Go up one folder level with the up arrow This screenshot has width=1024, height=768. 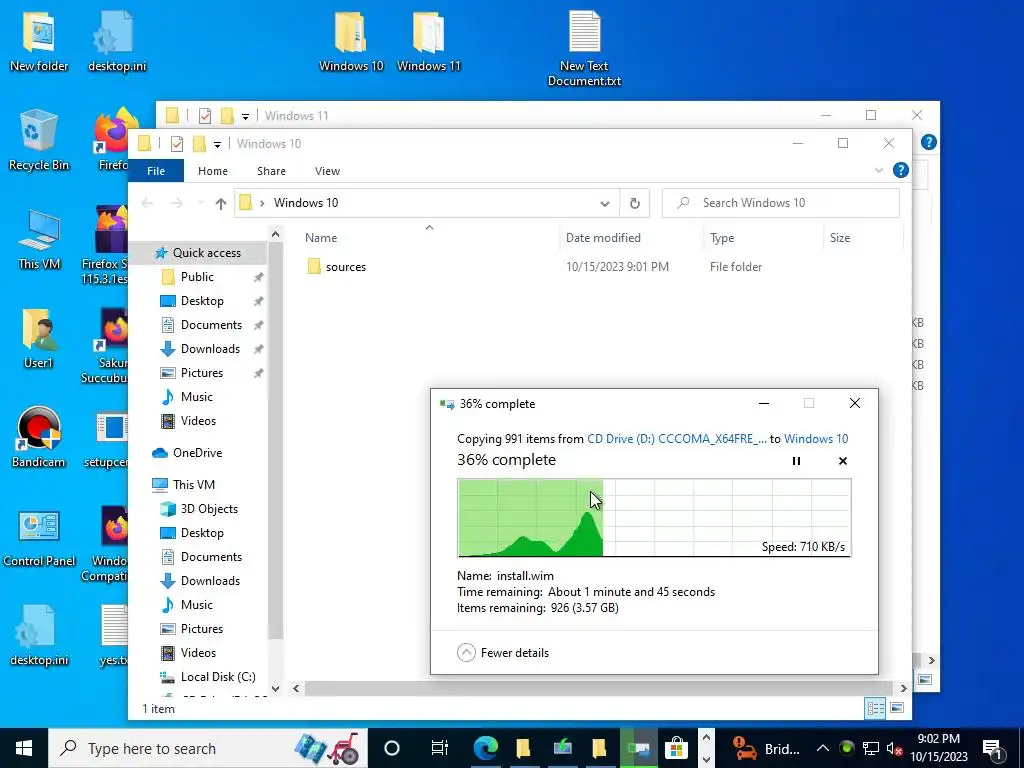pos(221,203)
